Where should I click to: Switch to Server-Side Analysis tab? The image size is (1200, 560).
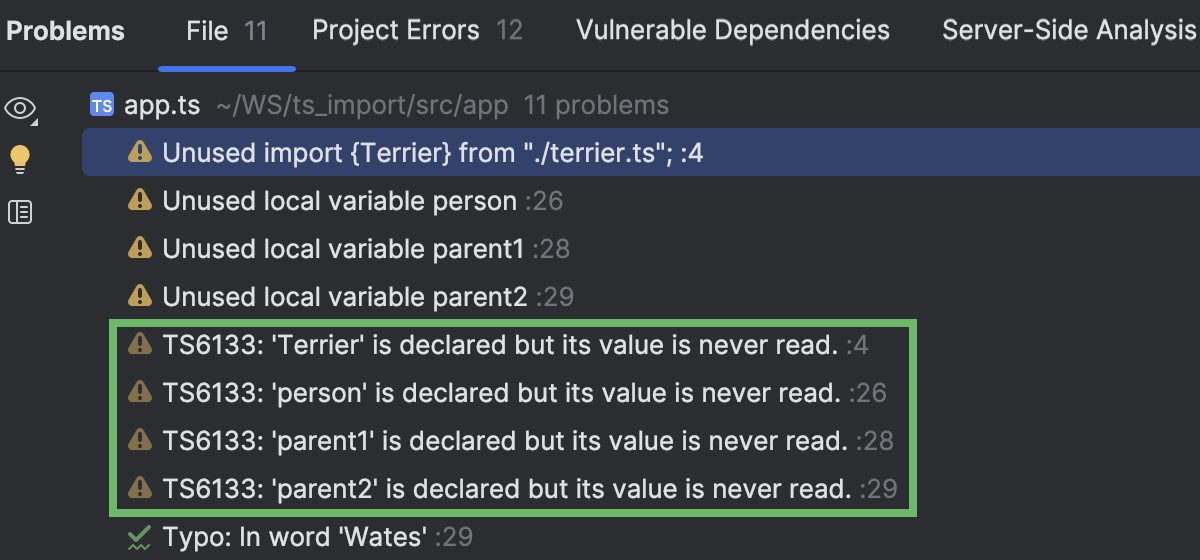pos(1068,31)
